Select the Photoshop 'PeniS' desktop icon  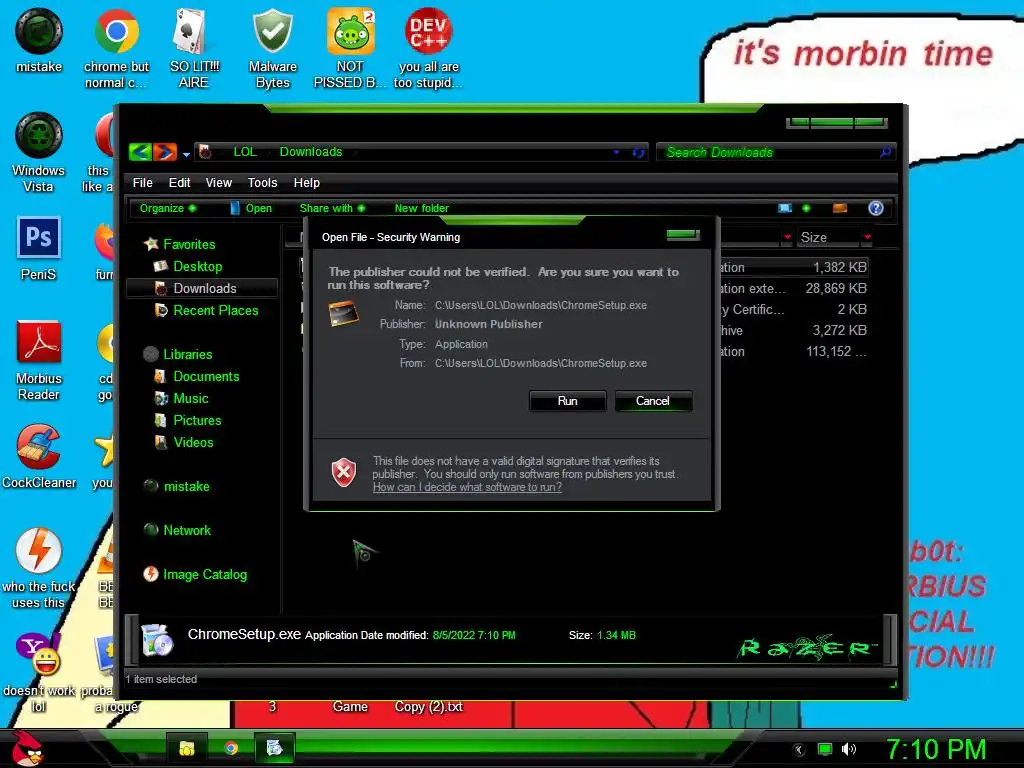[x=39, y=248]
